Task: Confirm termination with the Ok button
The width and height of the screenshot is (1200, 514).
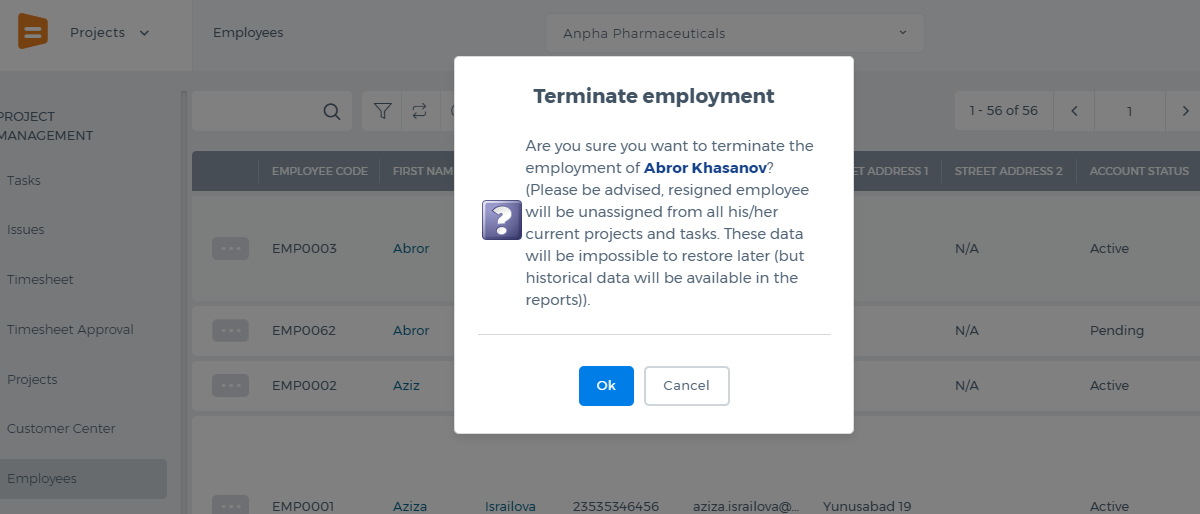Action: pos(606,386)
